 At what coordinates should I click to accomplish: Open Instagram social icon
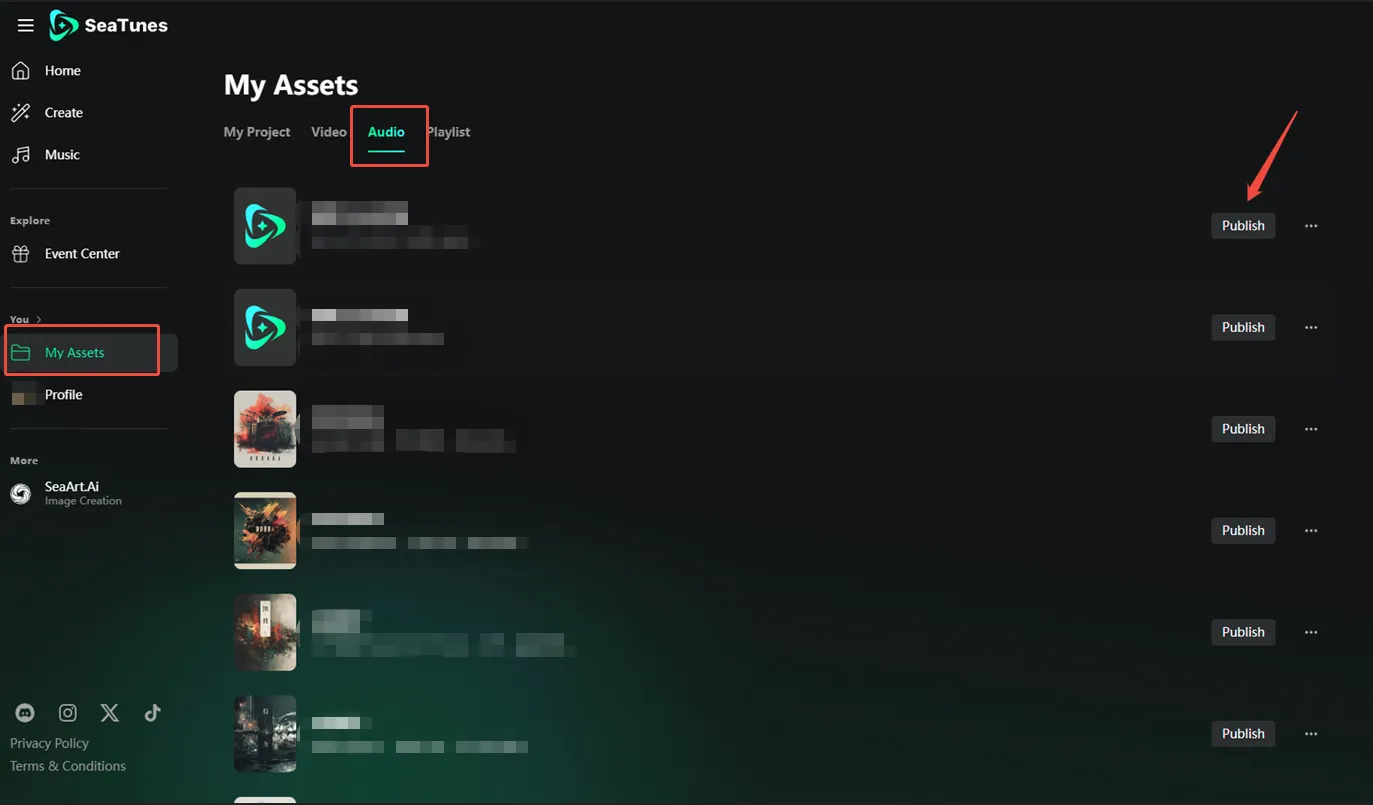pos(68,713)
